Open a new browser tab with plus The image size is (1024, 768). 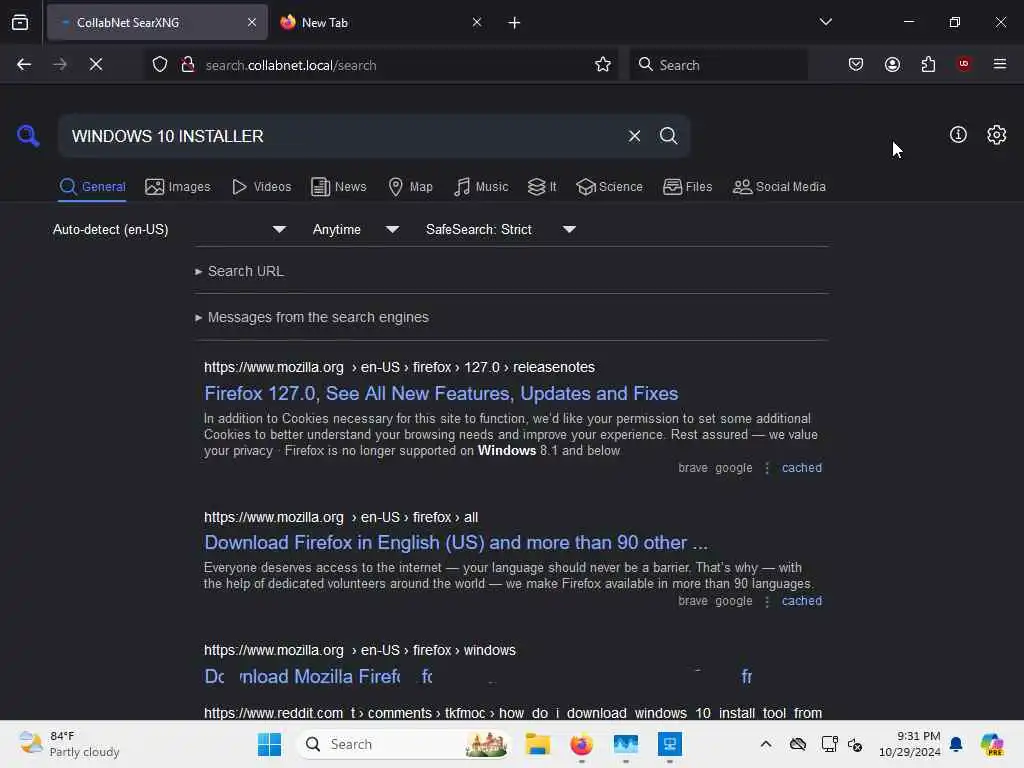pos(515,23)
